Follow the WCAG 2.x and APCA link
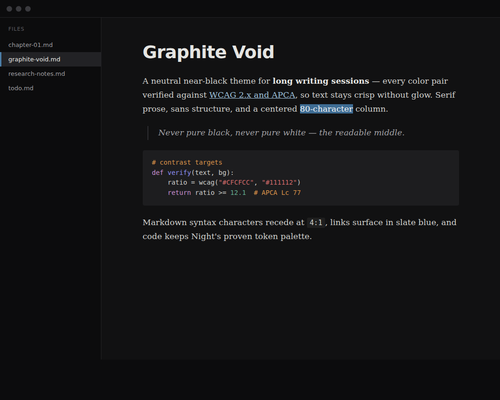The width and height of the screenshot is (500, 400). pos(252,95)
